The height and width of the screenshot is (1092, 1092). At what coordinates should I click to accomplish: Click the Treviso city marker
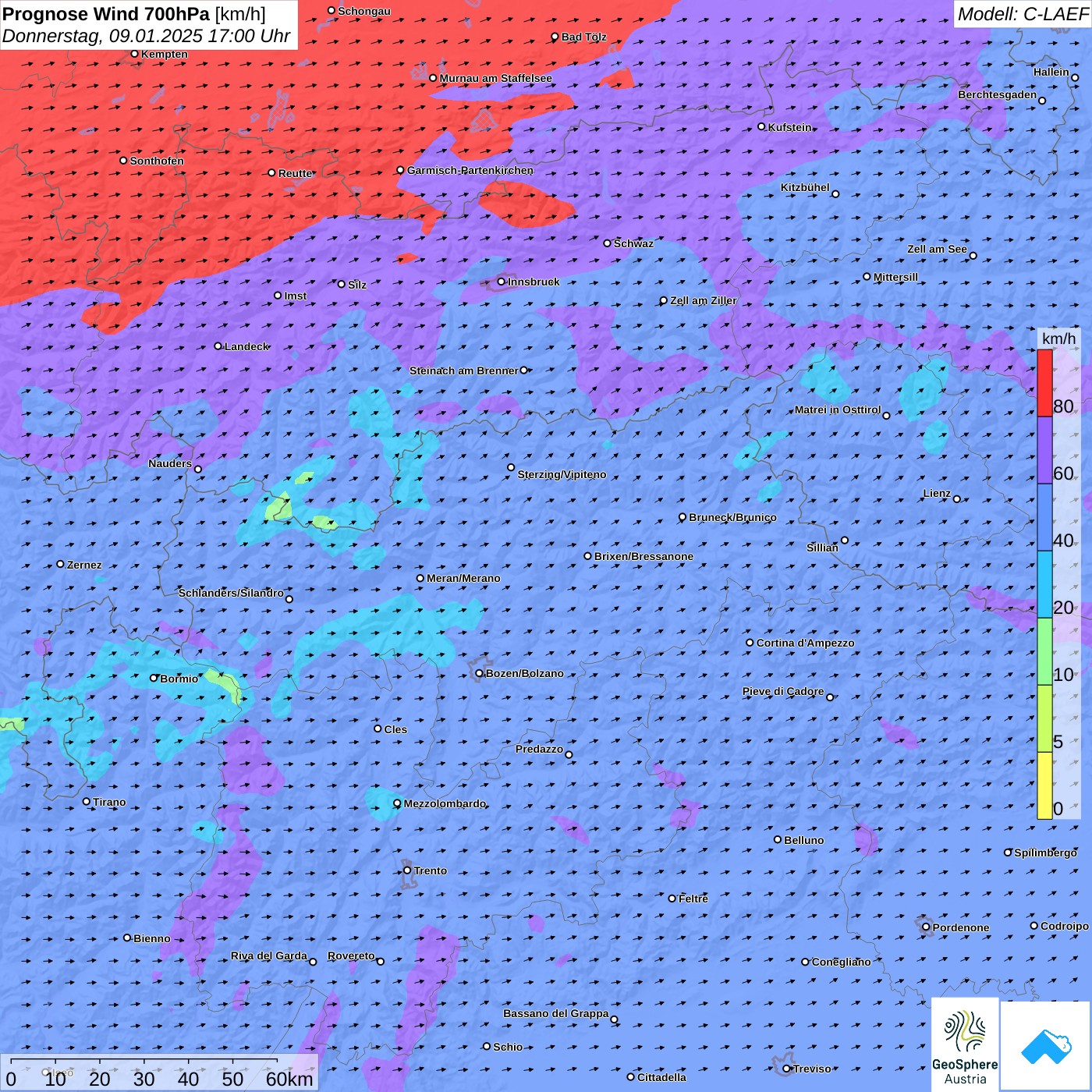(786, 1069)
